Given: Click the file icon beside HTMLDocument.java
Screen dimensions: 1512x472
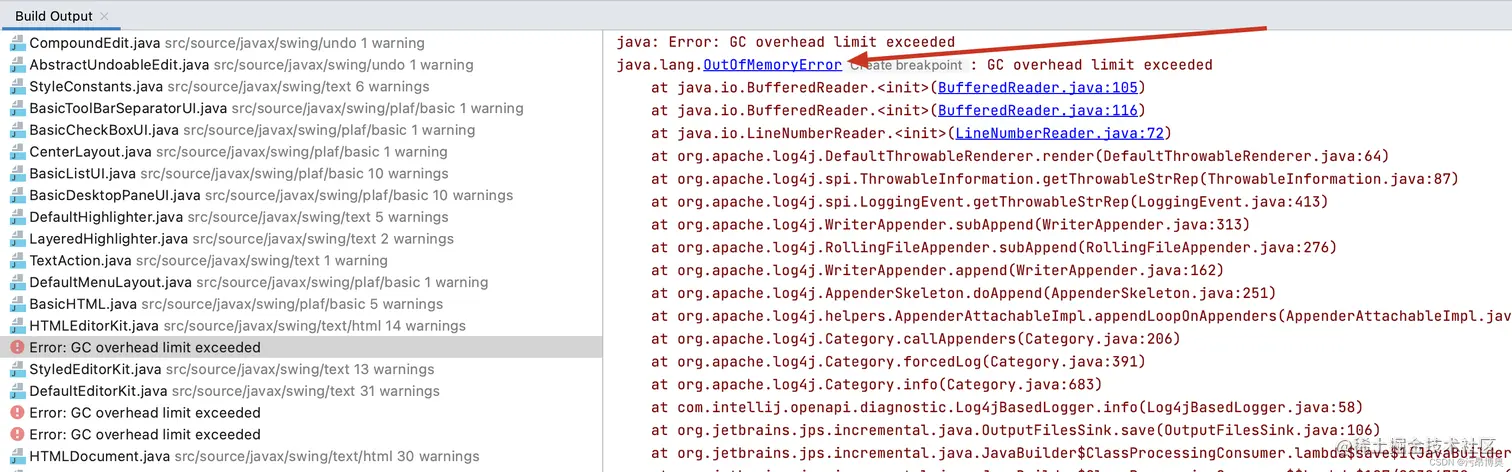Looking at the screenshot, I should tap(17, 456).
